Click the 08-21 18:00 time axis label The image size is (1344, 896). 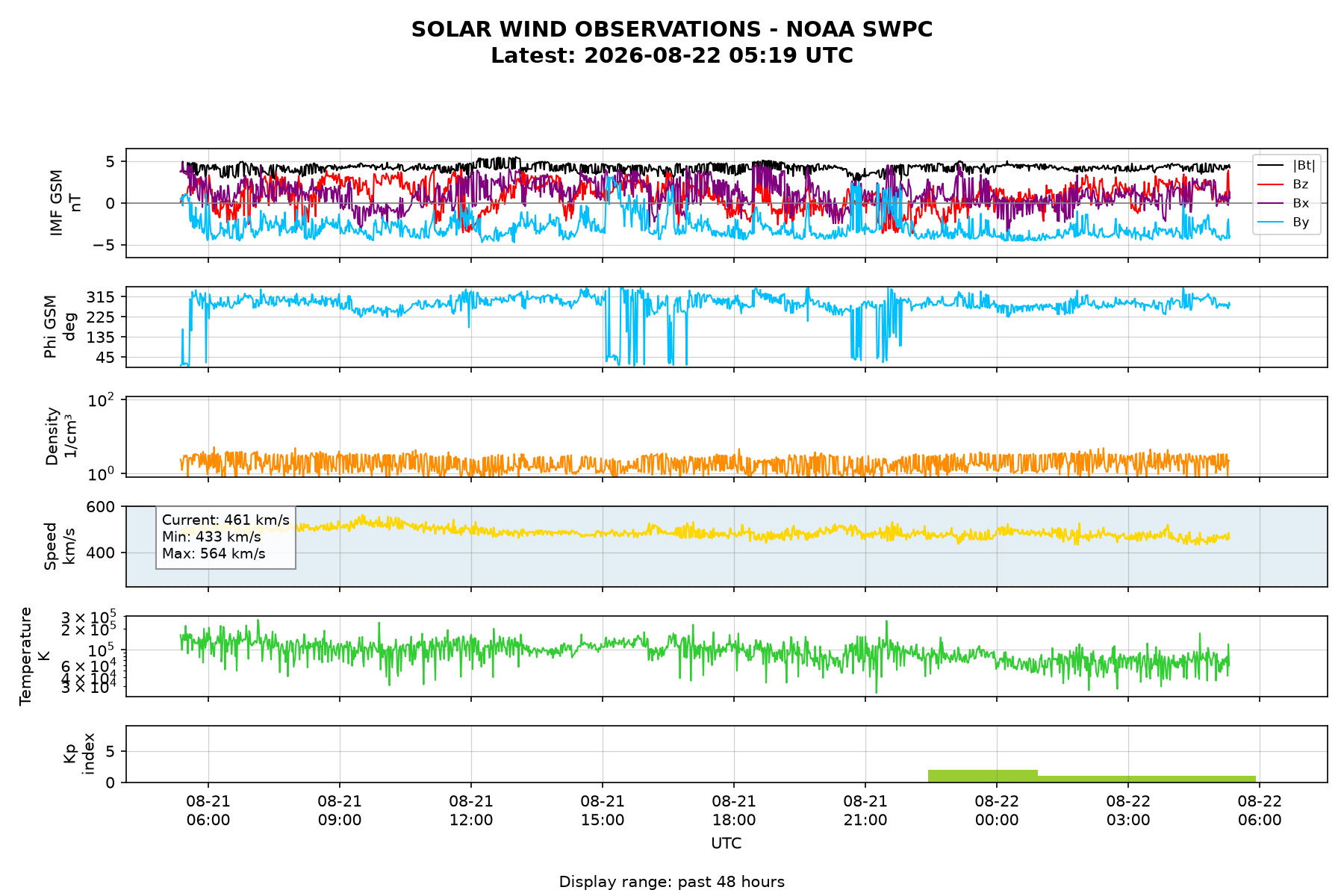(734, 811)
